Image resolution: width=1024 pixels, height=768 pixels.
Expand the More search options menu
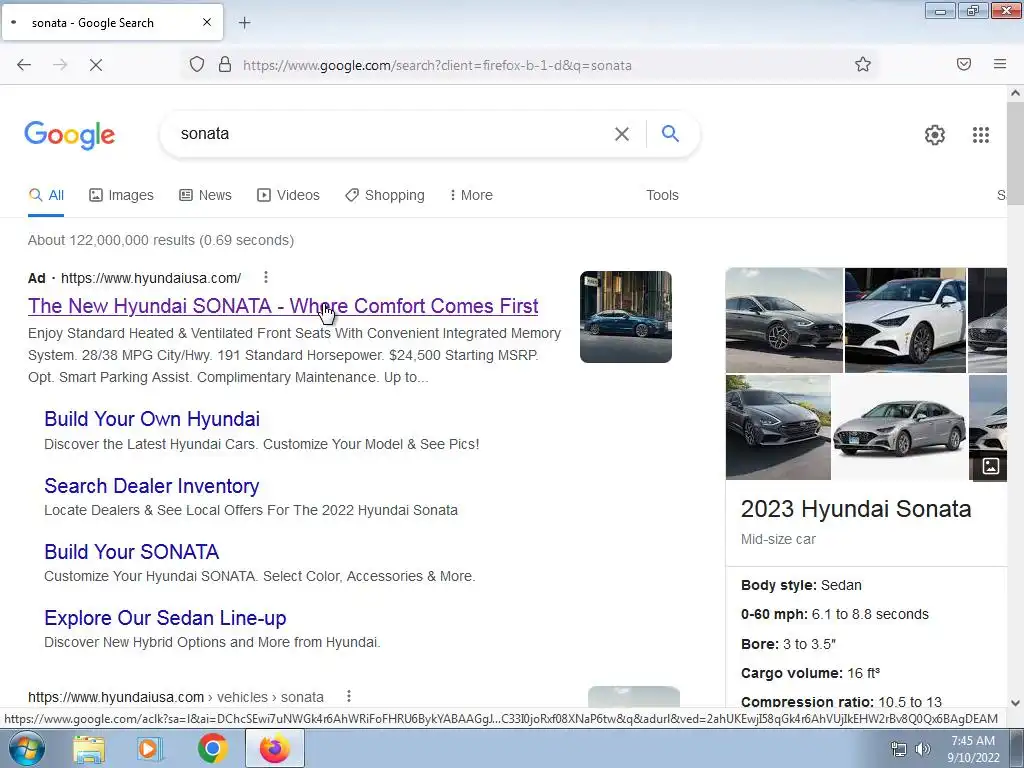click(x=471, y=195)
